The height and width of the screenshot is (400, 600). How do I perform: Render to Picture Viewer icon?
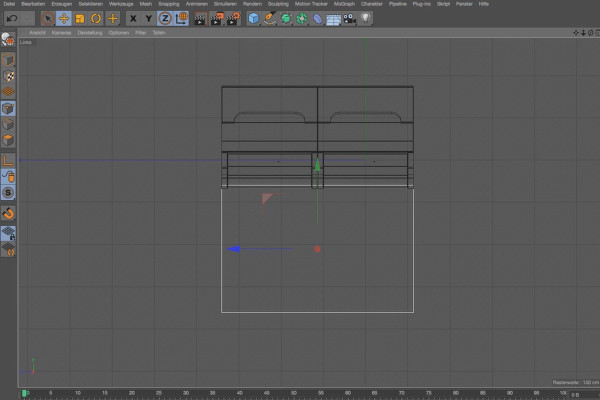coord(217,18)
